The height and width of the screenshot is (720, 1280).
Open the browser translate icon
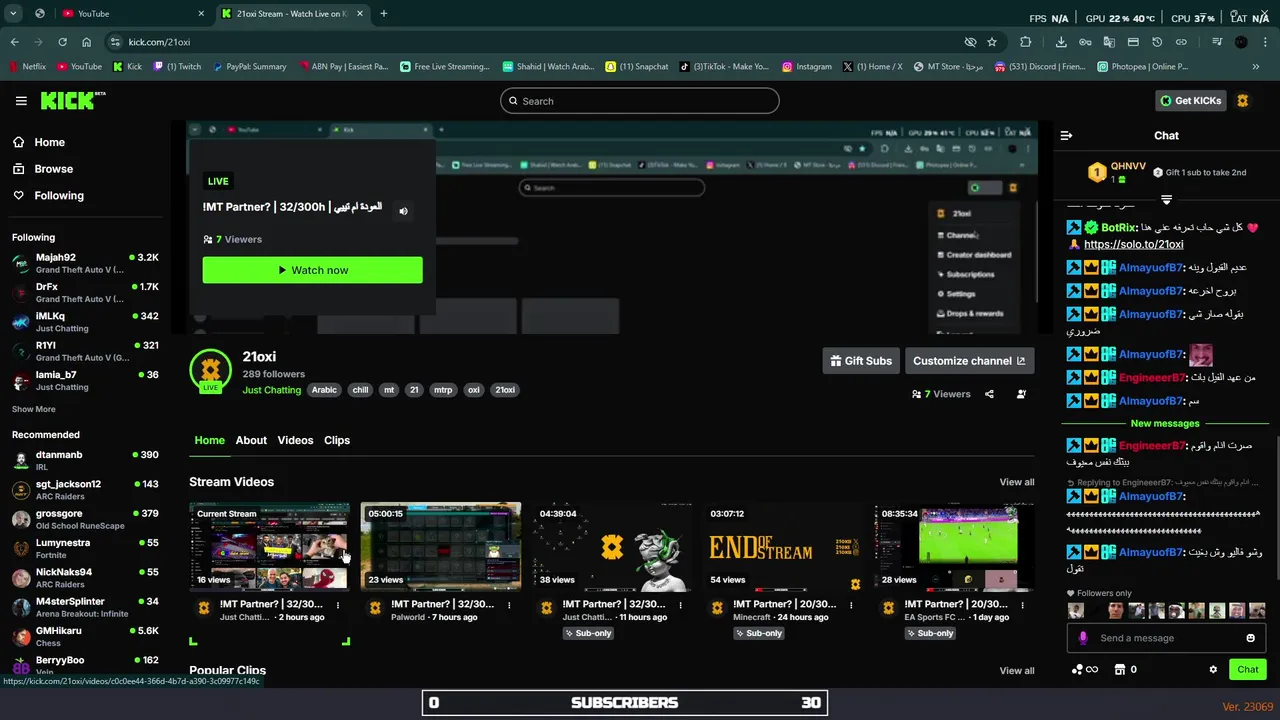tap(1109, 42)
